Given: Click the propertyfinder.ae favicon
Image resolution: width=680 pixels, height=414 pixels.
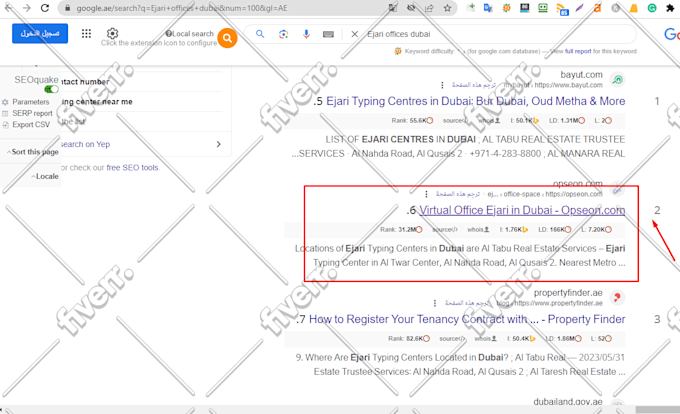Looking at the screenshot, I should (617, 297).
